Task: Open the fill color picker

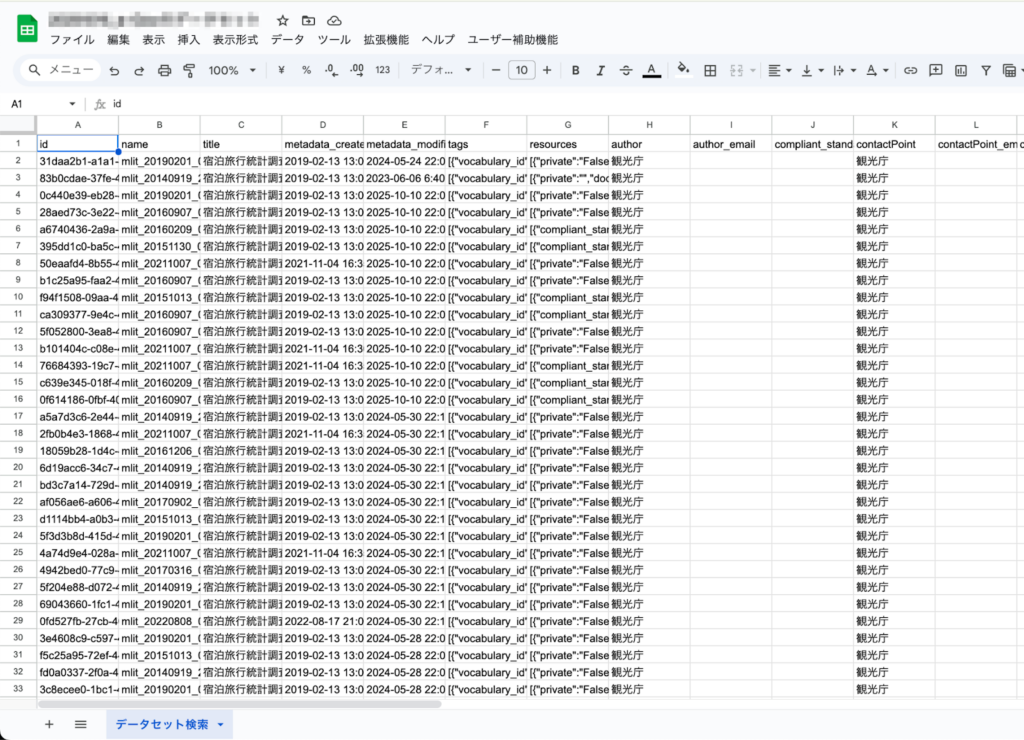Action: (684, 71)
